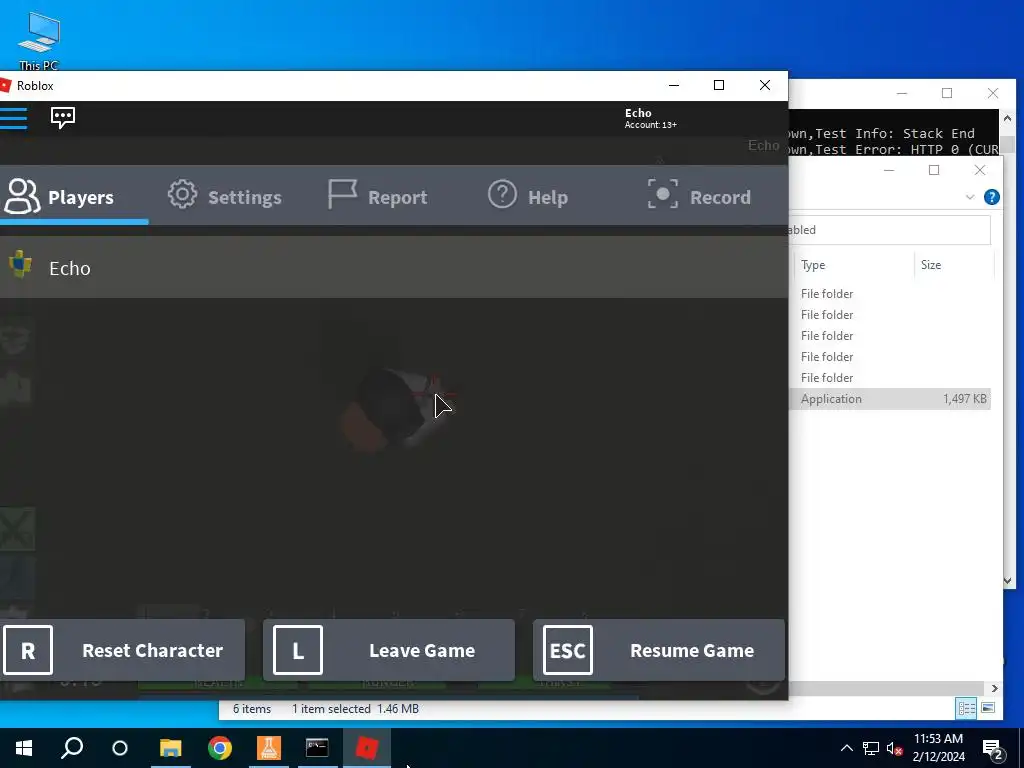Open the command prompt taskbar icon
This screenshot has width=1024, height=768.
317,748
